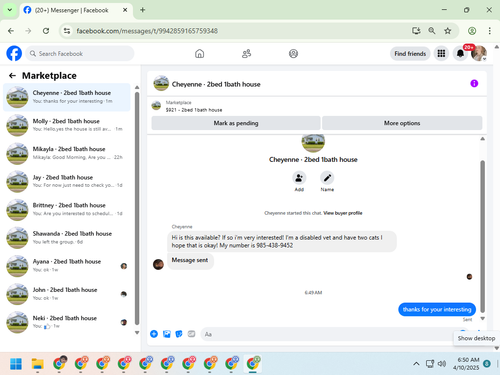Reload the page with the refresh icon
The image size is (500, 375).
pos(46,31)
